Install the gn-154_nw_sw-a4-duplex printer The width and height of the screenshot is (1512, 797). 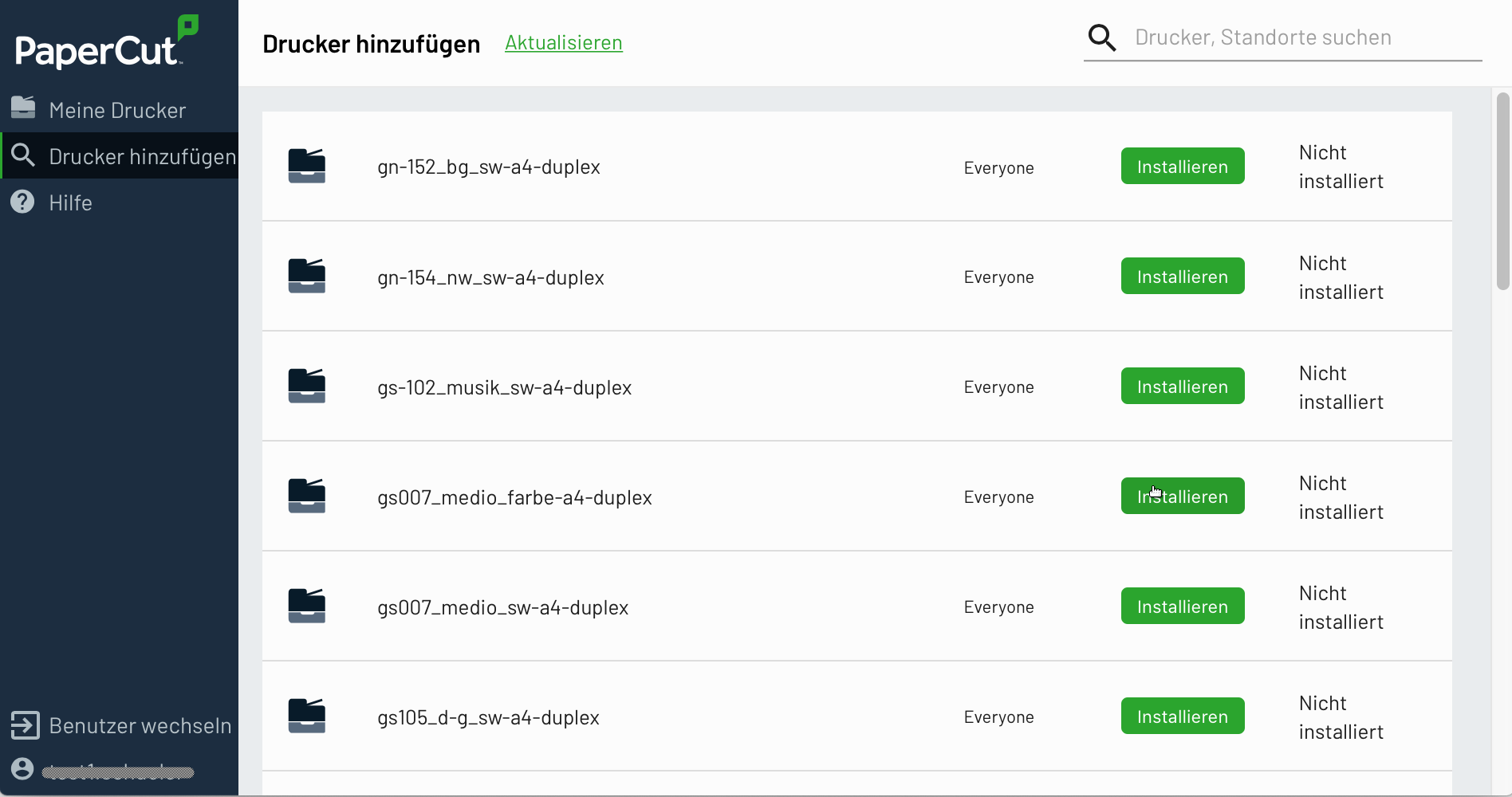[x=1182, y=276]
